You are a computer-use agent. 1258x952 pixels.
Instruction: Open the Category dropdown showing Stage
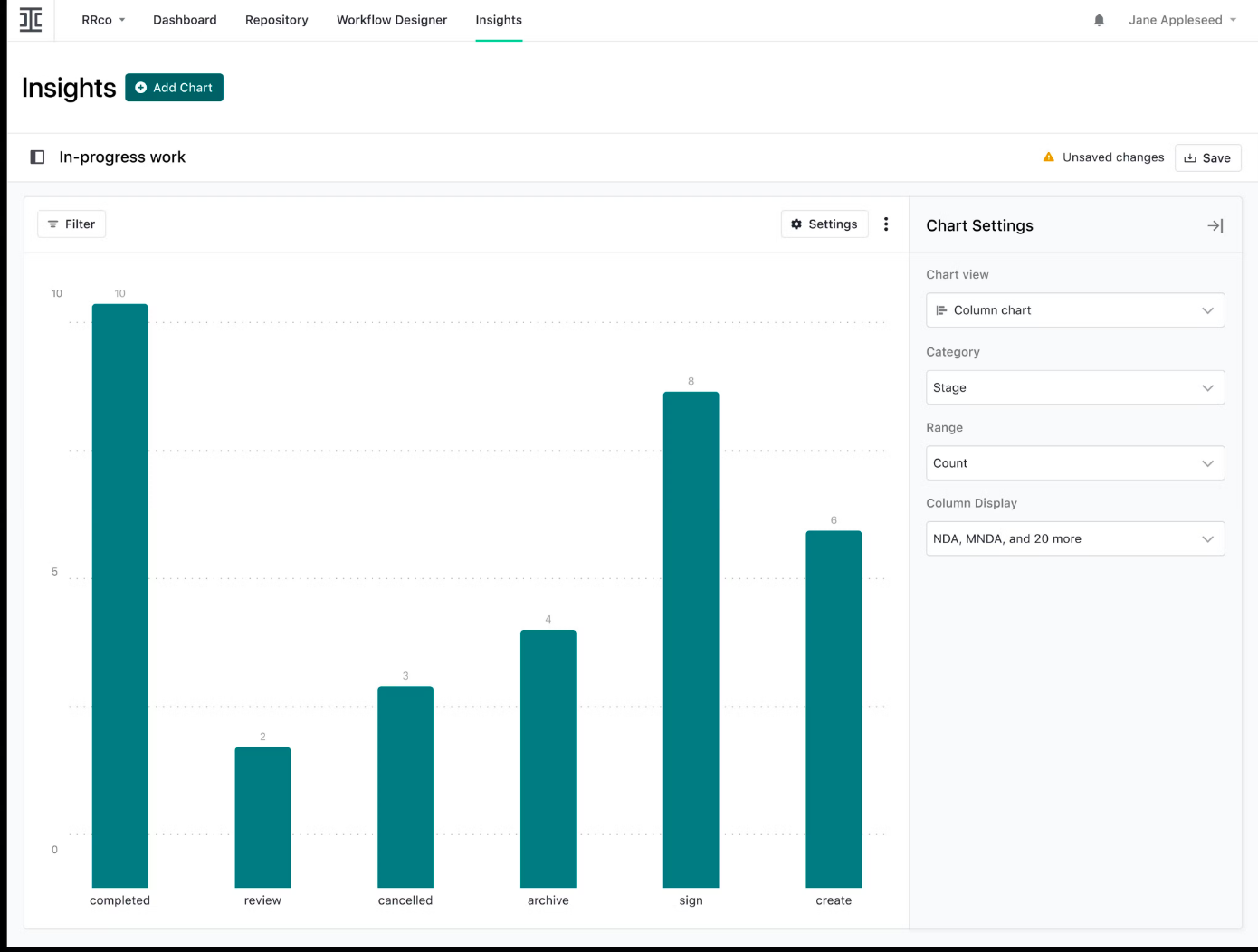point(1074,387)
